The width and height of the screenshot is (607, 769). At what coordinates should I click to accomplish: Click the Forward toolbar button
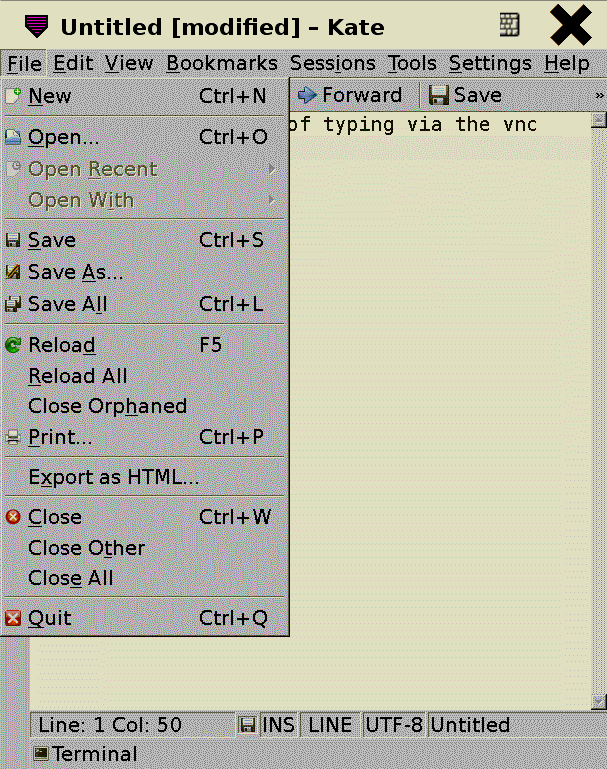(350, 95)
